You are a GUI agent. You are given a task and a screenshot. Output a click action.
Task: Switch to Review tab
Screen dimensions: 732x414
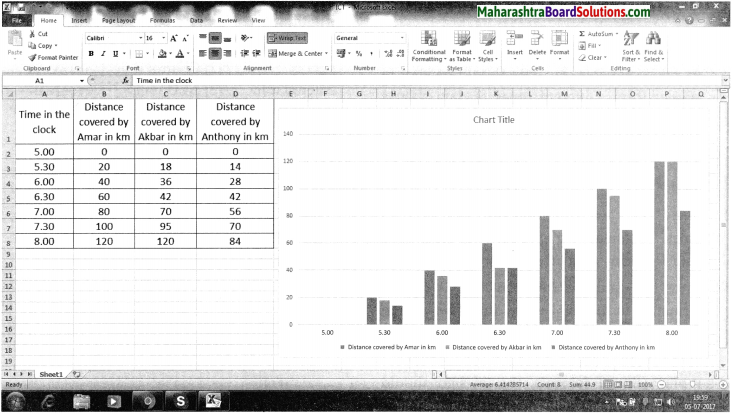pyautogui.click(x=227, y=21)
